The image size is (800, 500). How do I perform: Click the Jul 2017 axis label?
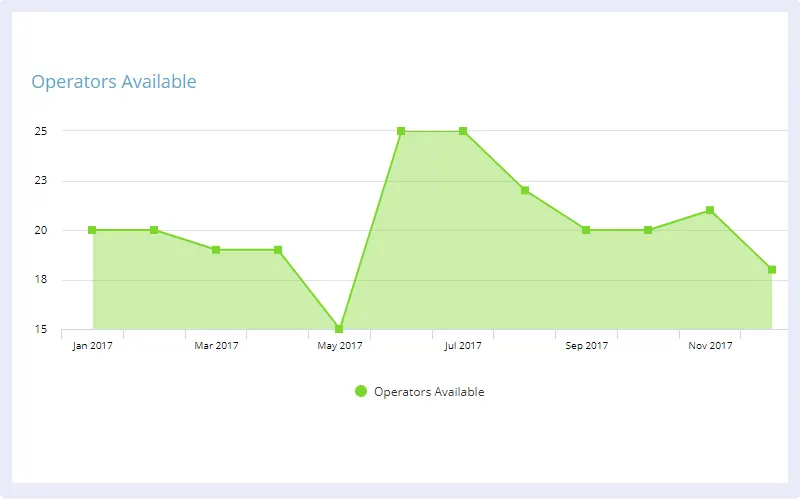(463, 345)
